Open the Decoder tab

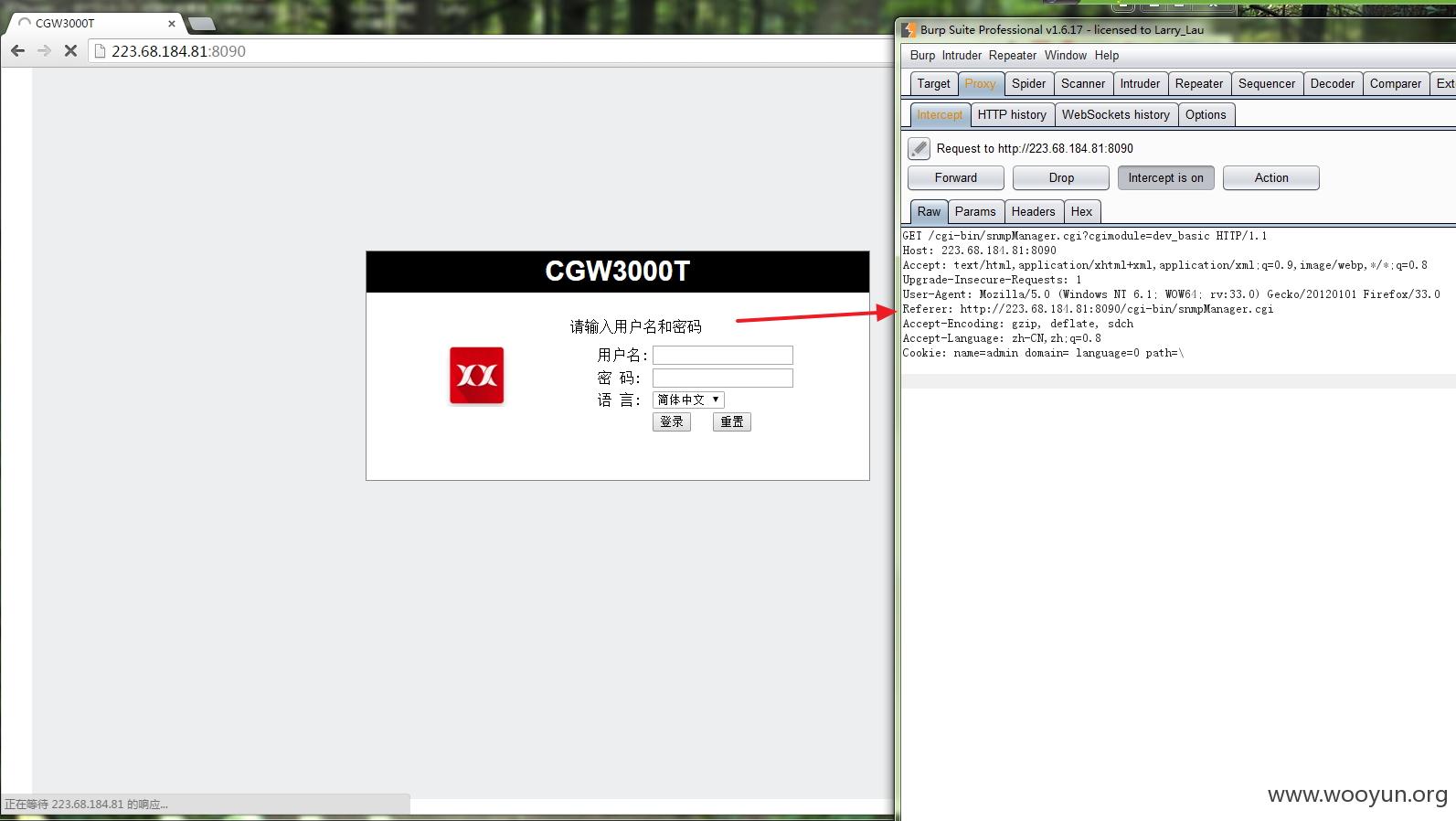tap(1333, 83)
